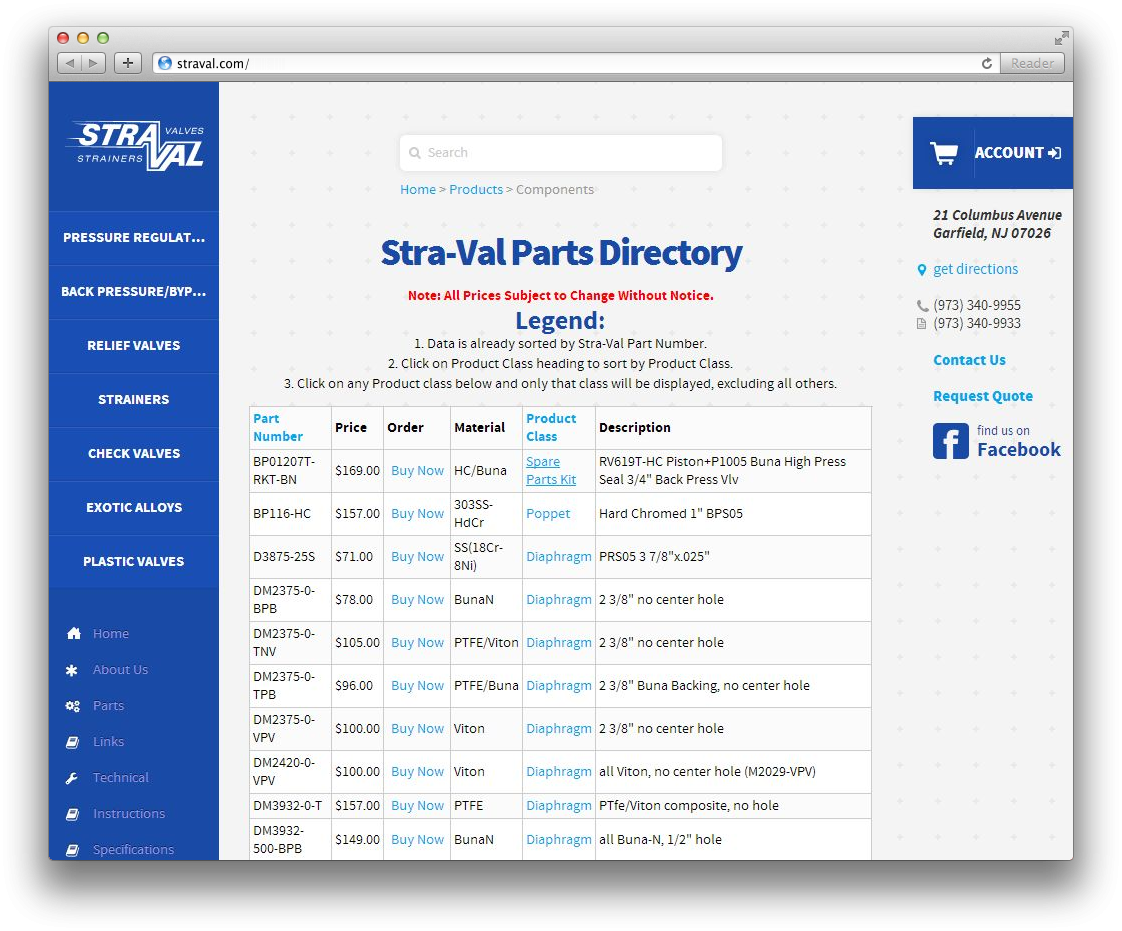Open the Request Quote link
The width and height of the screenshot is (1122, 931).
pos(982,396)
